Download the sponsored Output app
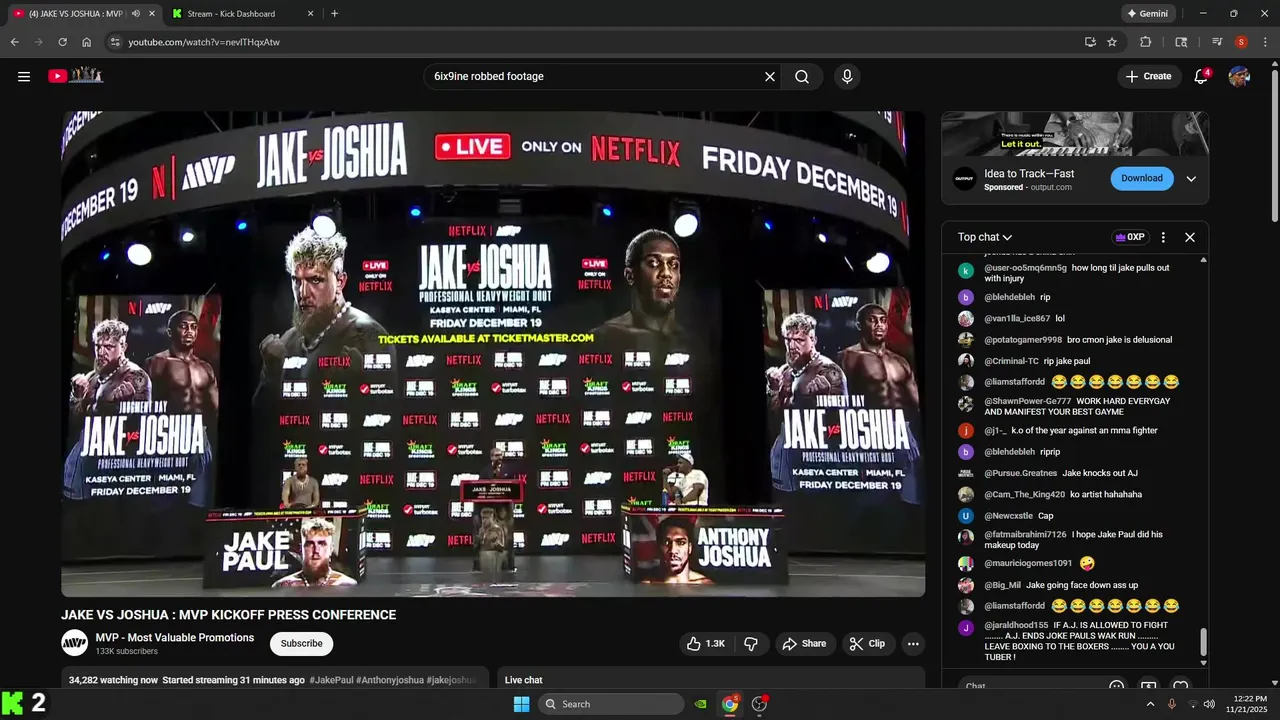This screenshot has width=1280, height=720. pyautogui.click(x=1141, y=178)
